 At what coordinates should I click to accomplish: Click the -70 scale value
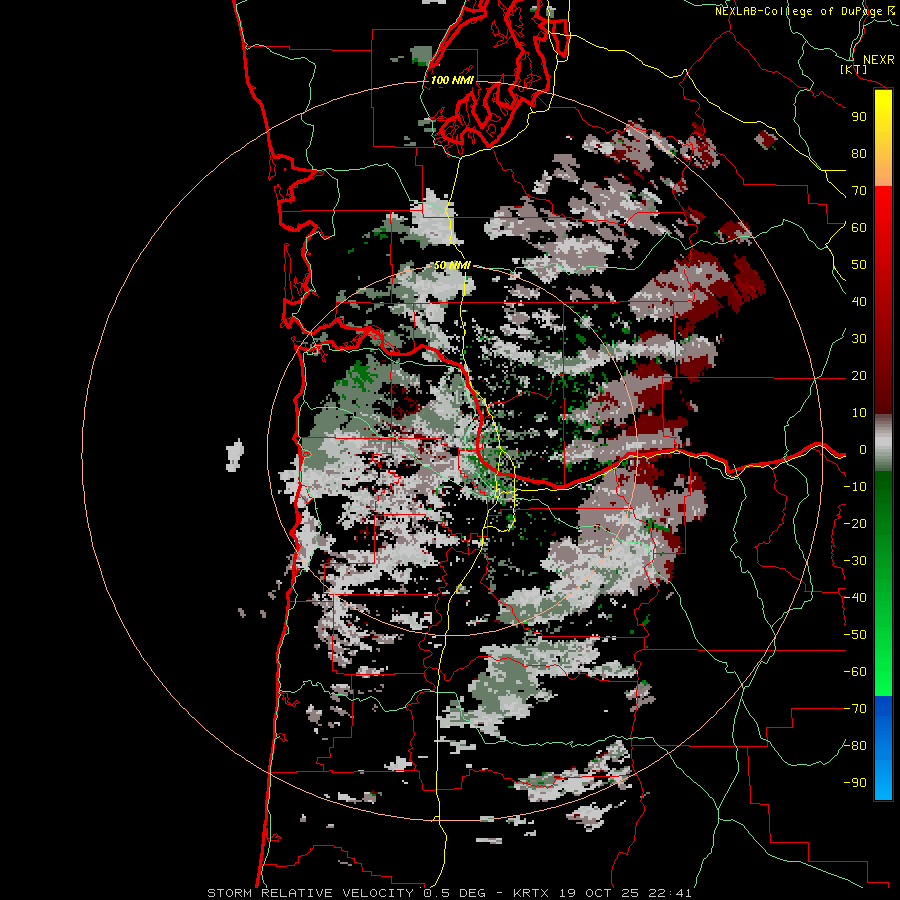[855, 709]
